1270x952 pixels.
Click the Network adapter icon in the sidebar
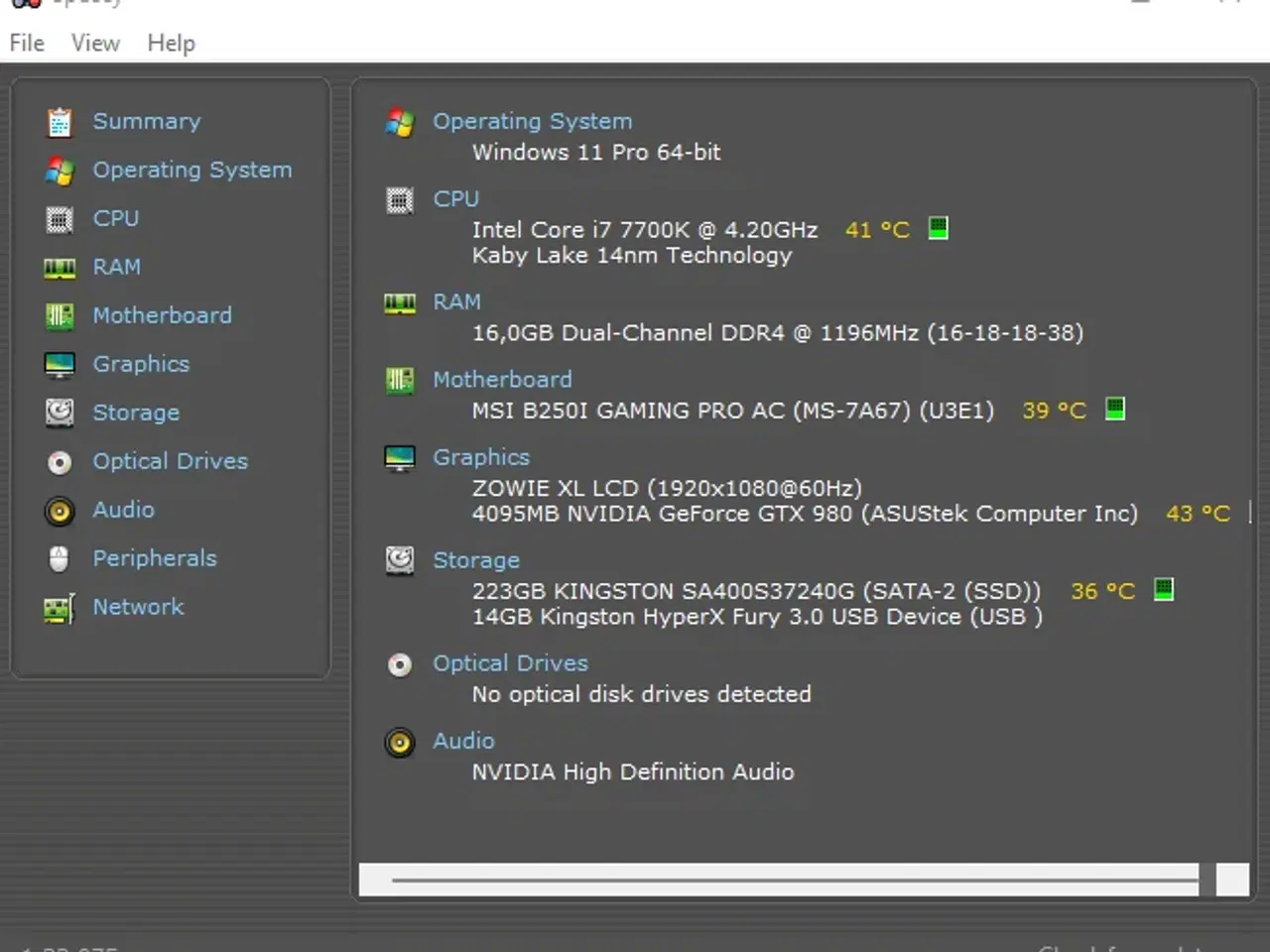pyautogui.click(x=60, y=607)
